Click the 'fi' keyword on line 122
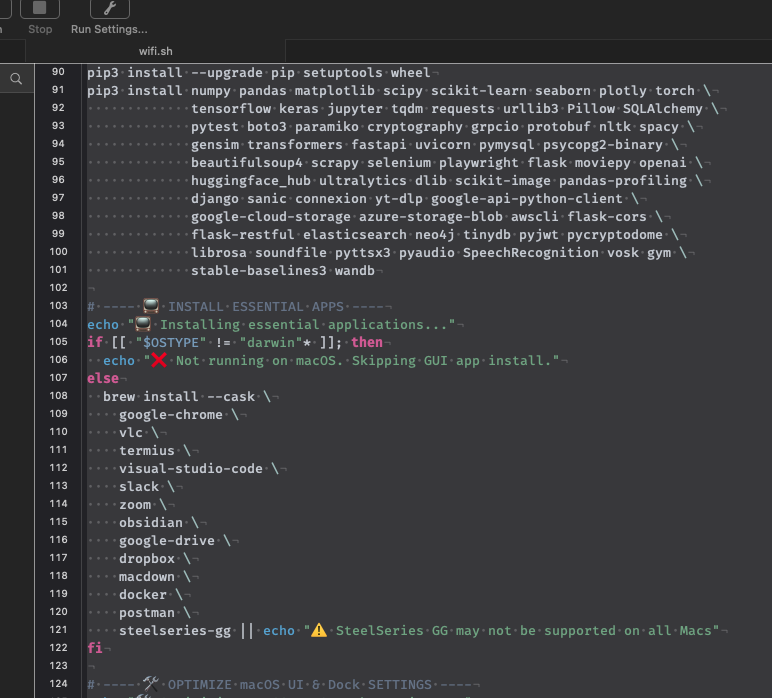The image size is (772, 698). pos(95,649)
